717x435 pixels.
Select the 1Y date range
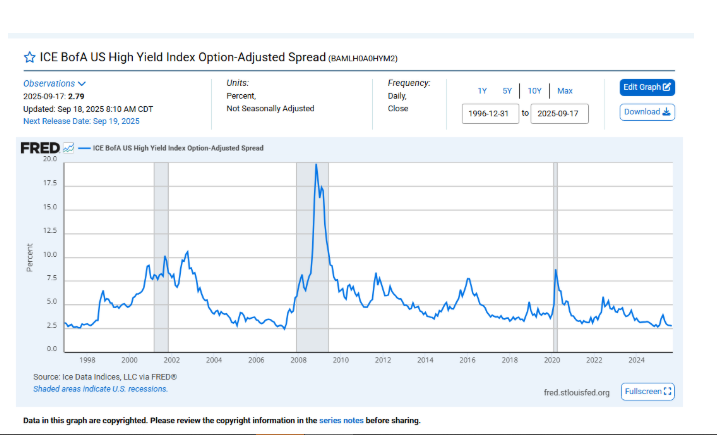482,91
